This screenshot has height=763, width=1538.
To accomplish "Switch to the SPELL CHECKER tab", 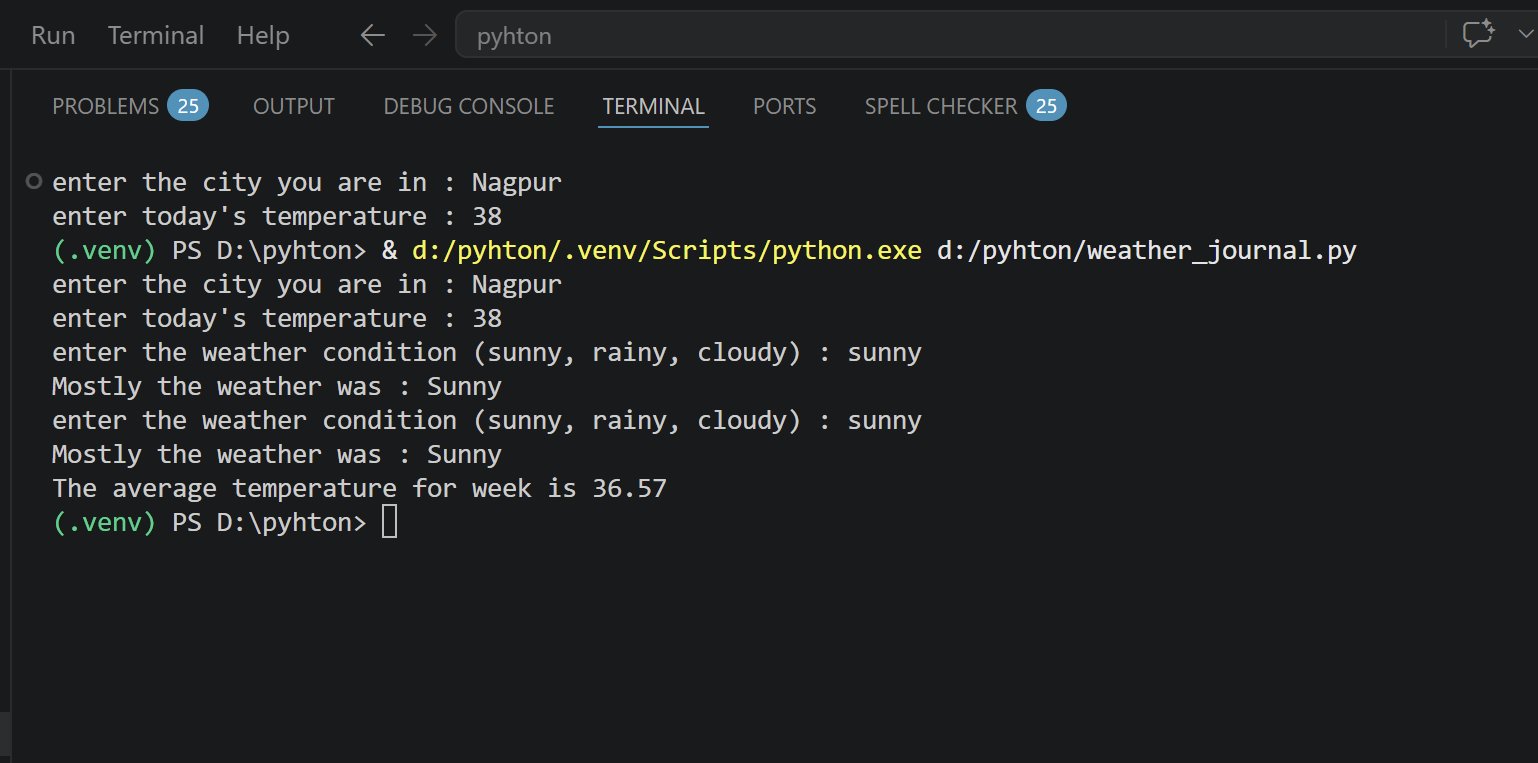I will click(x=940, y=106).
